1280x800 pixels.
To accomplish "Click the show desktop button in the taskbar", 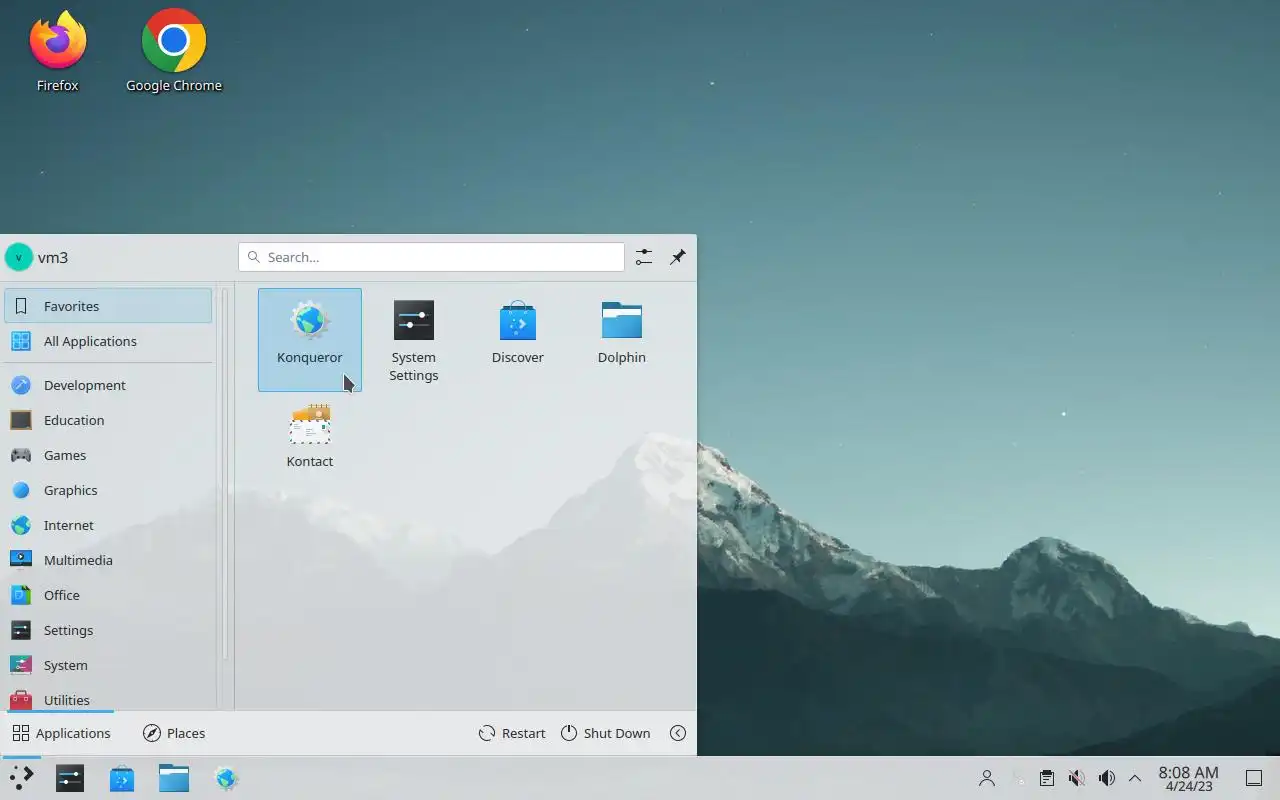I will [1253, 778].
